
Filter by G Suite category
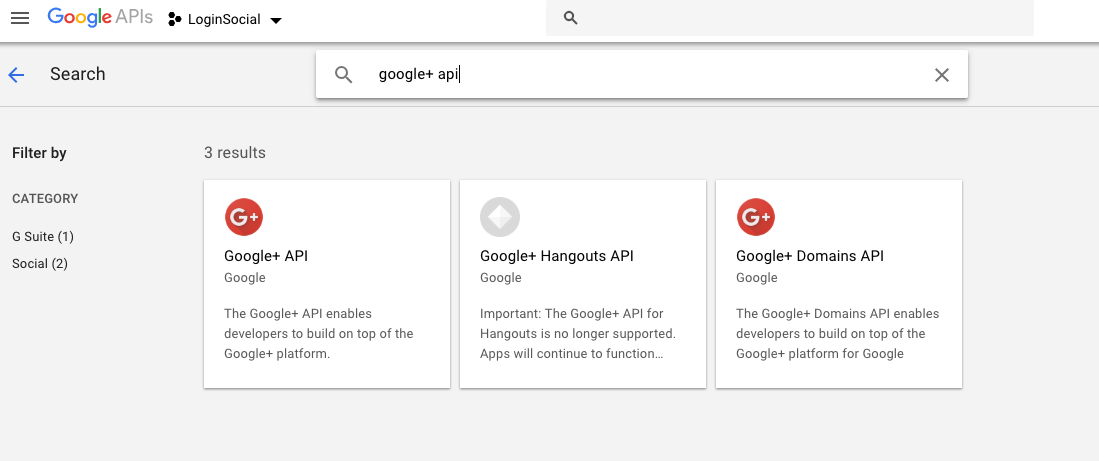(43, 237)
